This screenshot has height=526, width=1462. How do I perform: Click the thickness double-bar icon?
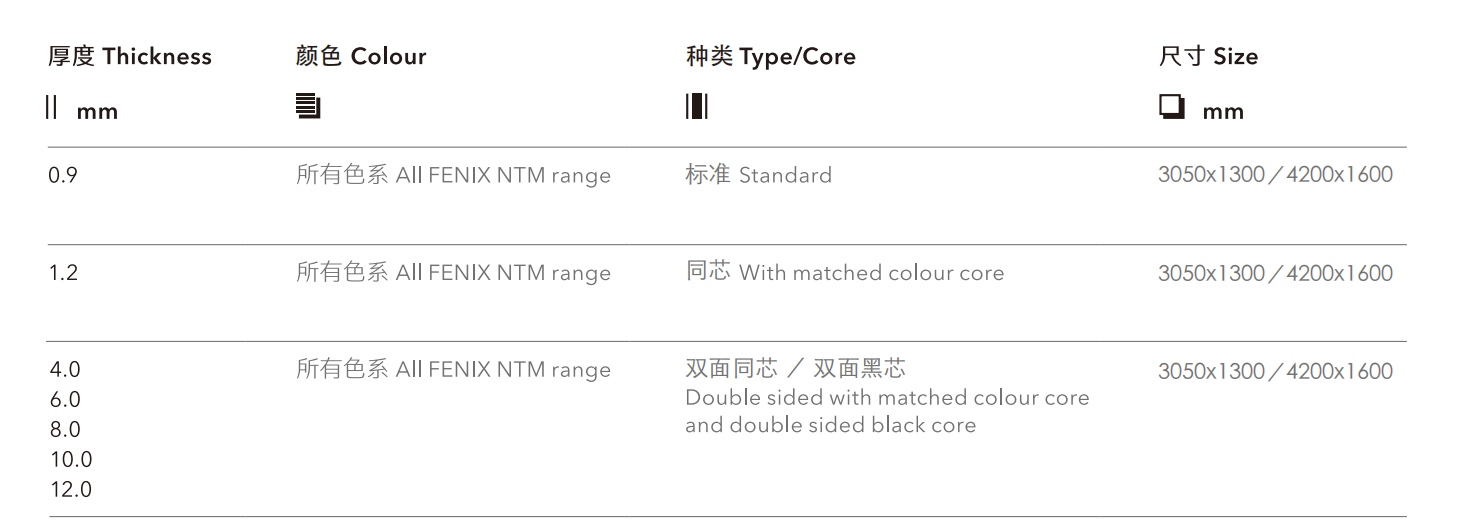click(x=52, y=107)
